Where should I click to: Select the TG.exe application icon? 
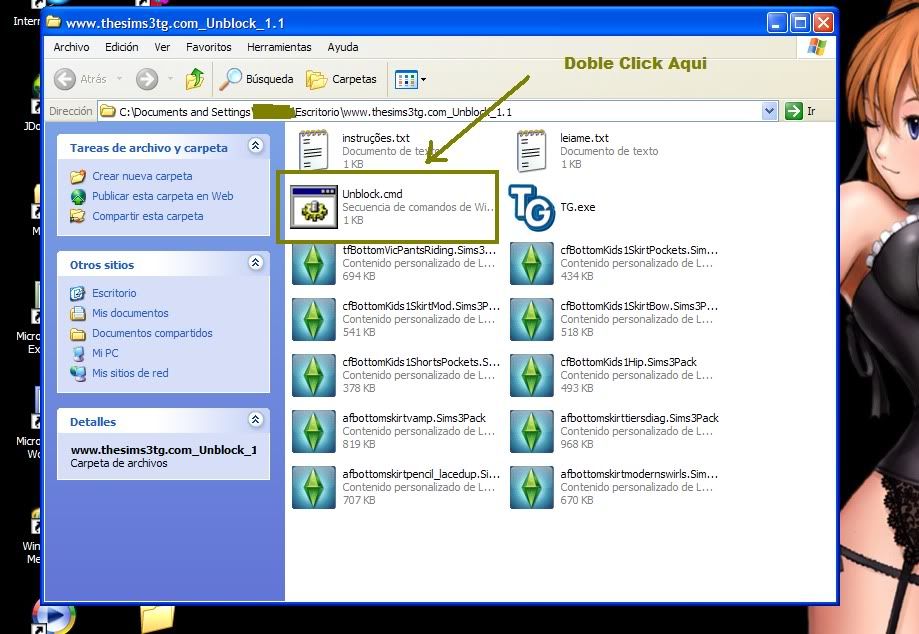click(x=532, y=207)
